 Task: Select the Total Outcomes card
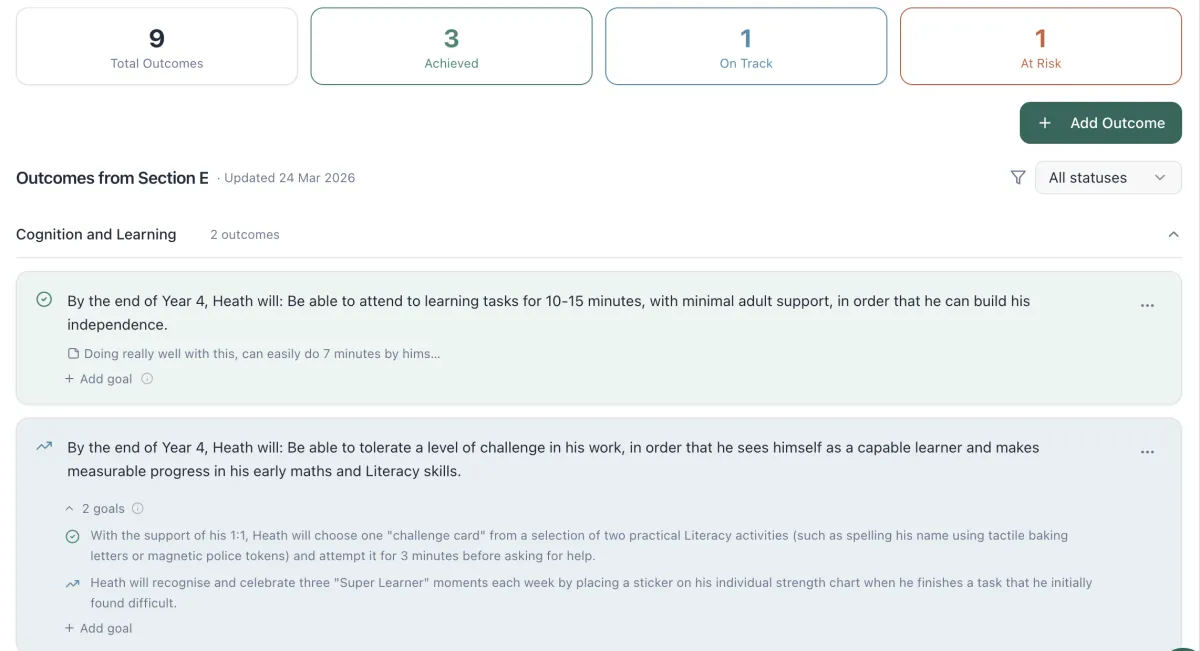pyautogui.click(x=157, y=46)
